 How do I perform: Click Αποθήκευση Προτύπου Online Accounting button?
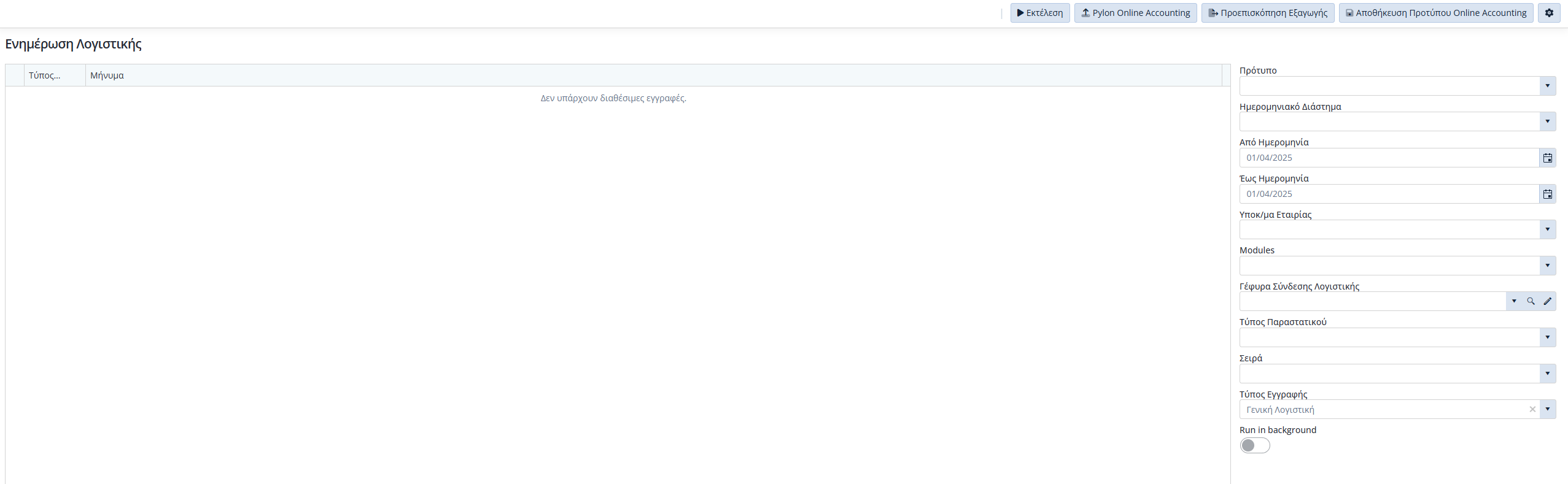click(x=1436, y=13)
